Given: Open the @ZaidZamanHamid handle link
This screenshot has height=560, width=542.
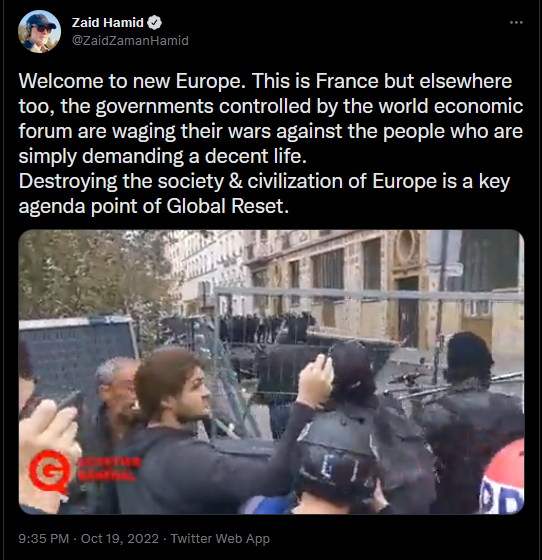Looking at the screenshot, I should coord(130,41).
